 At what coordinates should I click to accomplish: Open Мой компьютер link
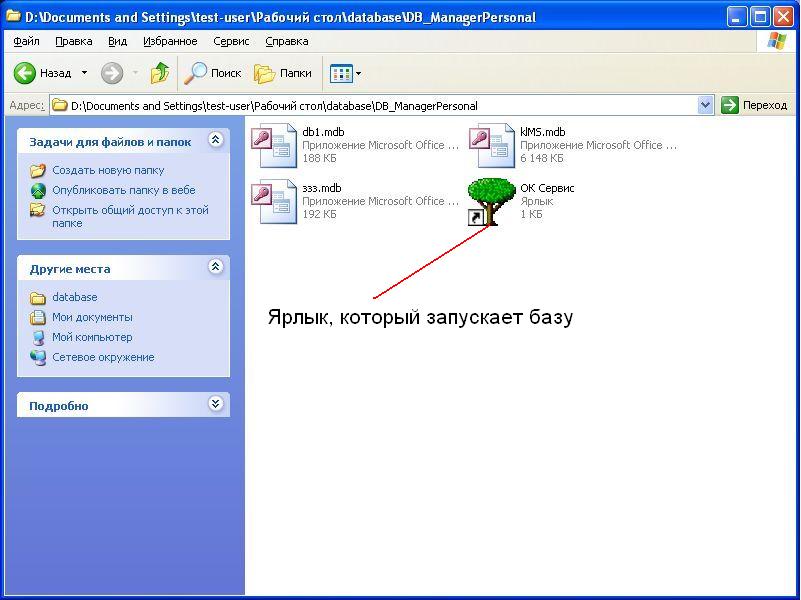[92, 337]
